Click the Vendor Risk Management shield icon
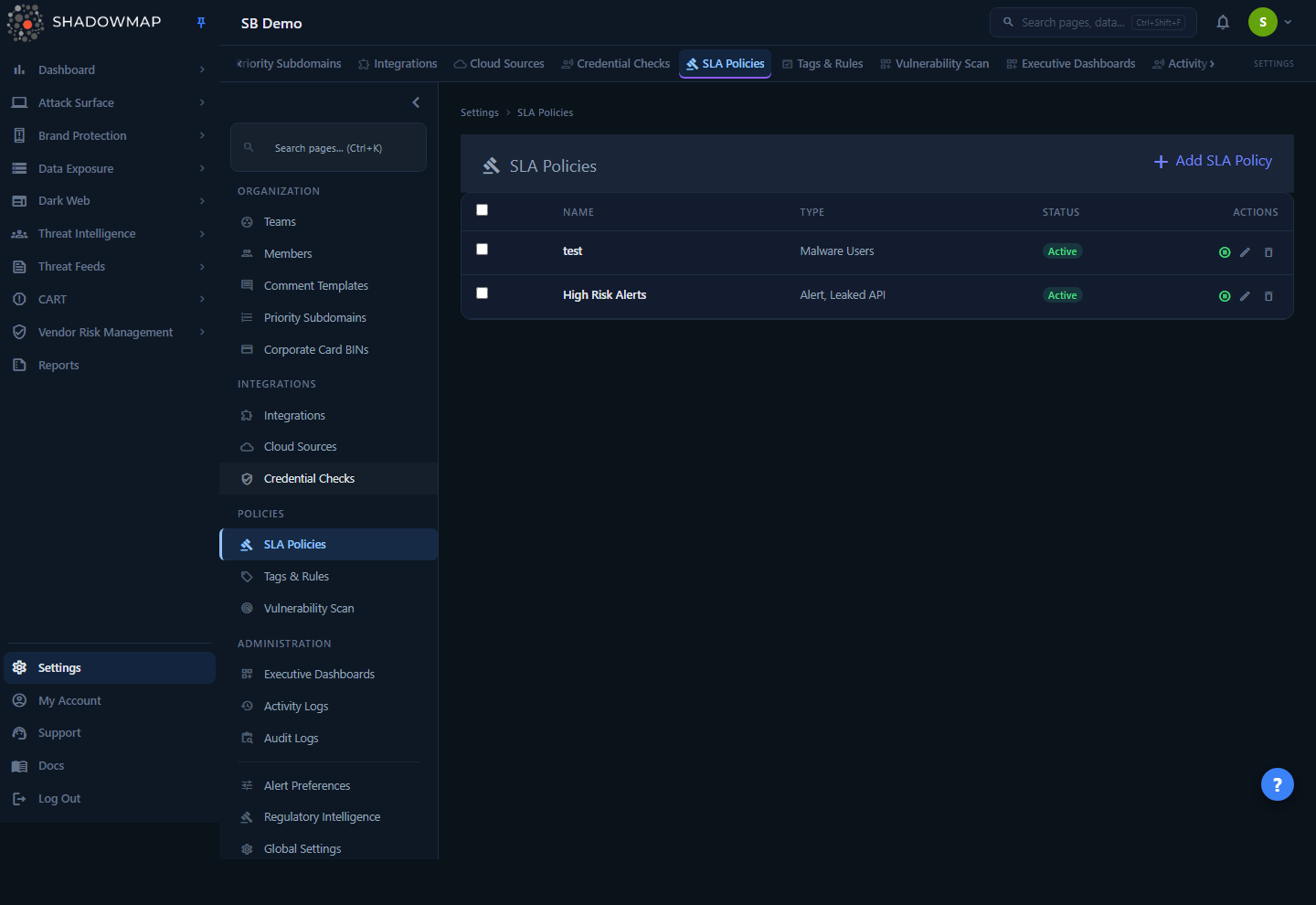The width and height of the screenshot is (1316, 905). tap(19, 332)
